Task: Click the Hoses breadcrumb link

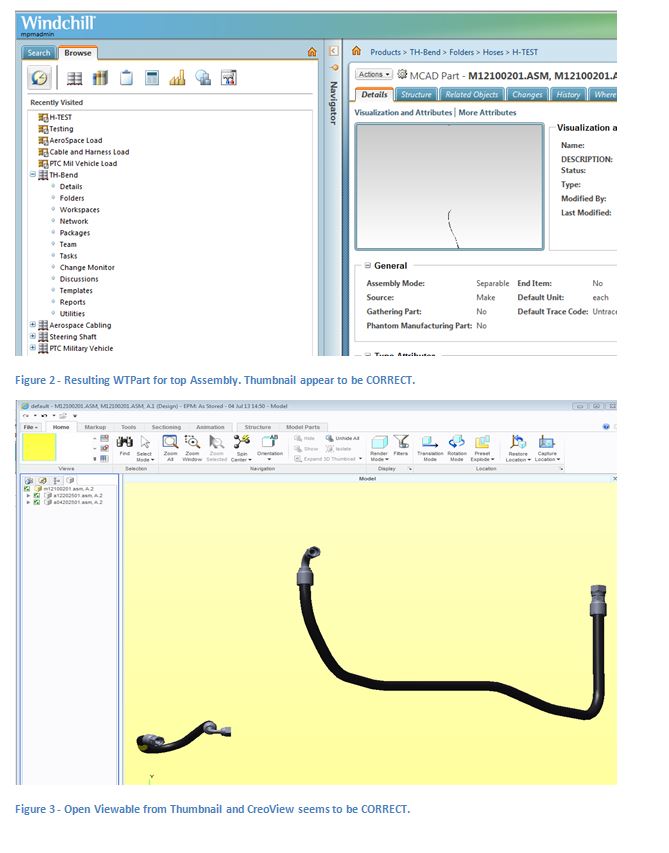Action: (x=493, y=52)
